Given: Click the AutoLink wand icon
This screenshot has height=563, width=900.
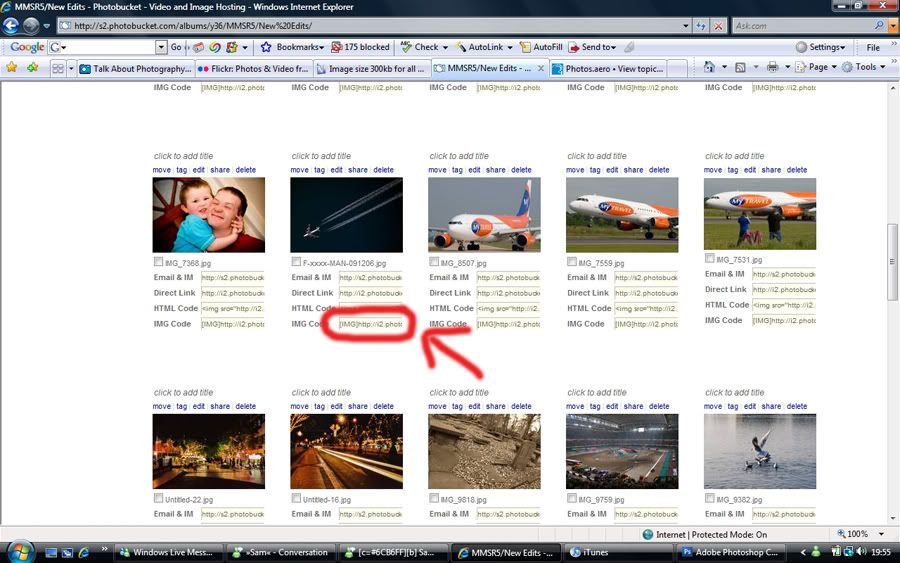Looking at the screenshot, I should (x=461, y=47).
